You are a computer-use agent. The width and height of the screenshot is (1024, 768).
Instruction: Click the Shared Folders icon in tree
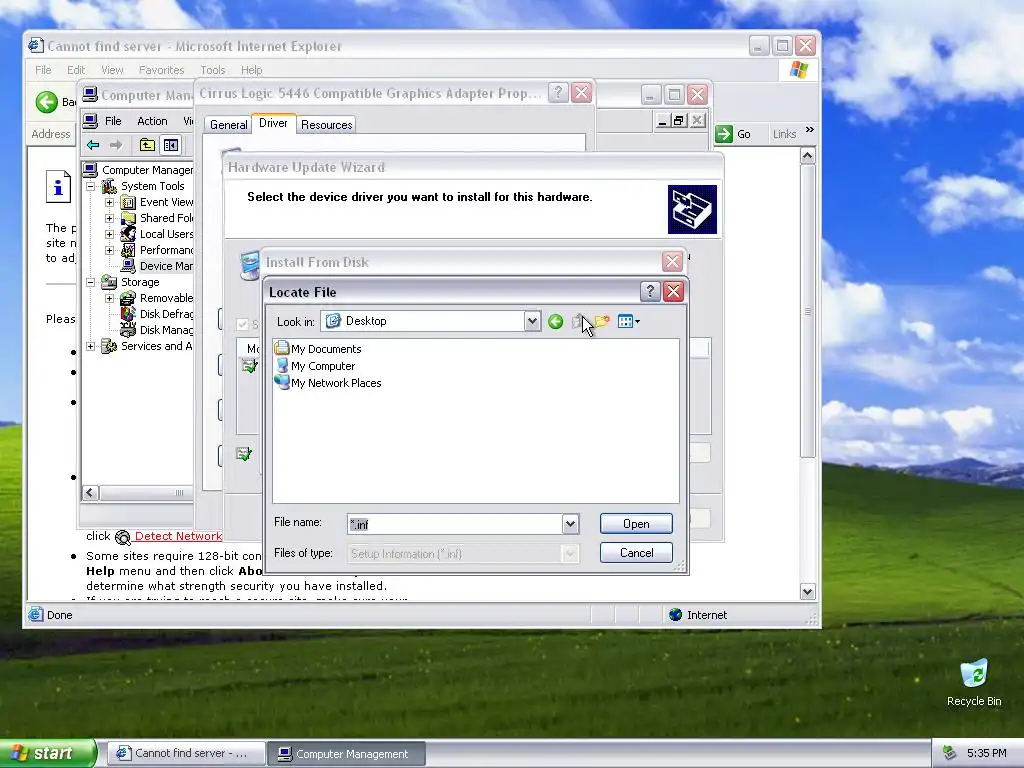[129, 218]
